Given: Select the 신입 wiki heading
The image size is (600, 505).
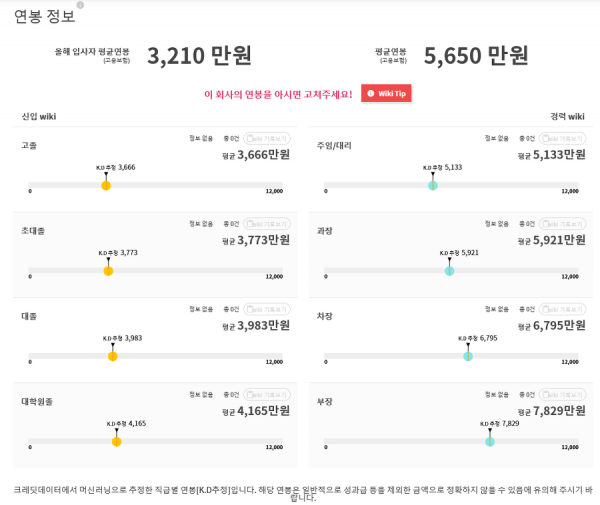Looking at the screenshot, I should pyautogui.click(x=39, y=116).
